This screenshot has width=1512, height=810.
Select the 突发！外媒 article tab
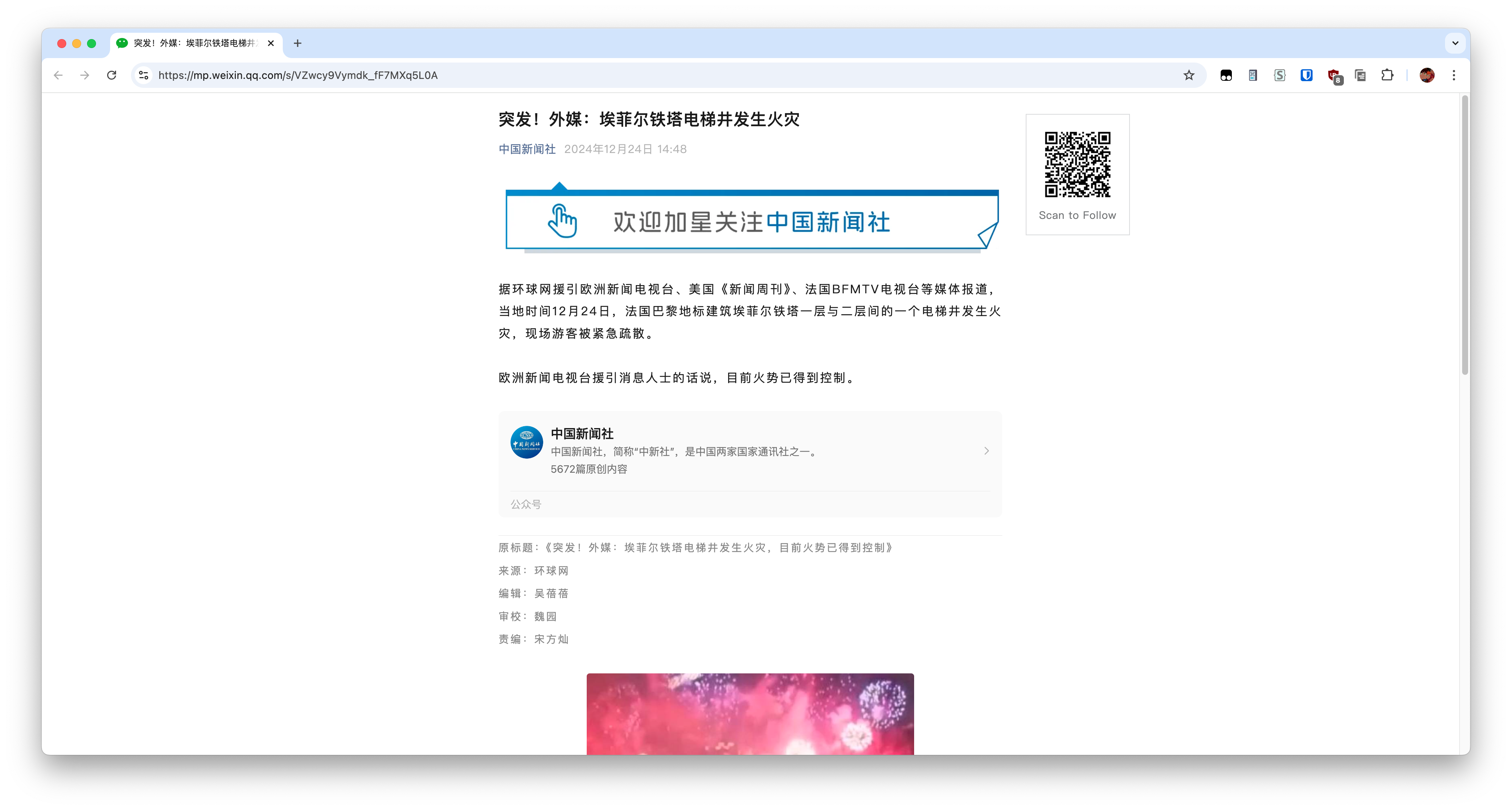[194, 44]
